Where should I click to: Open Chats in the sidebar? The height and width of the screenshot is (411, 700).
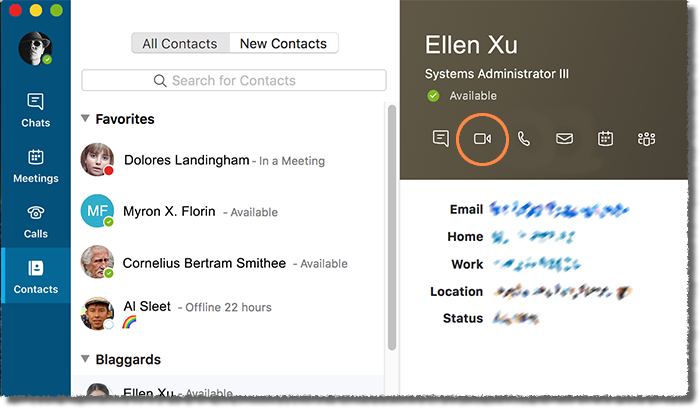click(35, 110)
